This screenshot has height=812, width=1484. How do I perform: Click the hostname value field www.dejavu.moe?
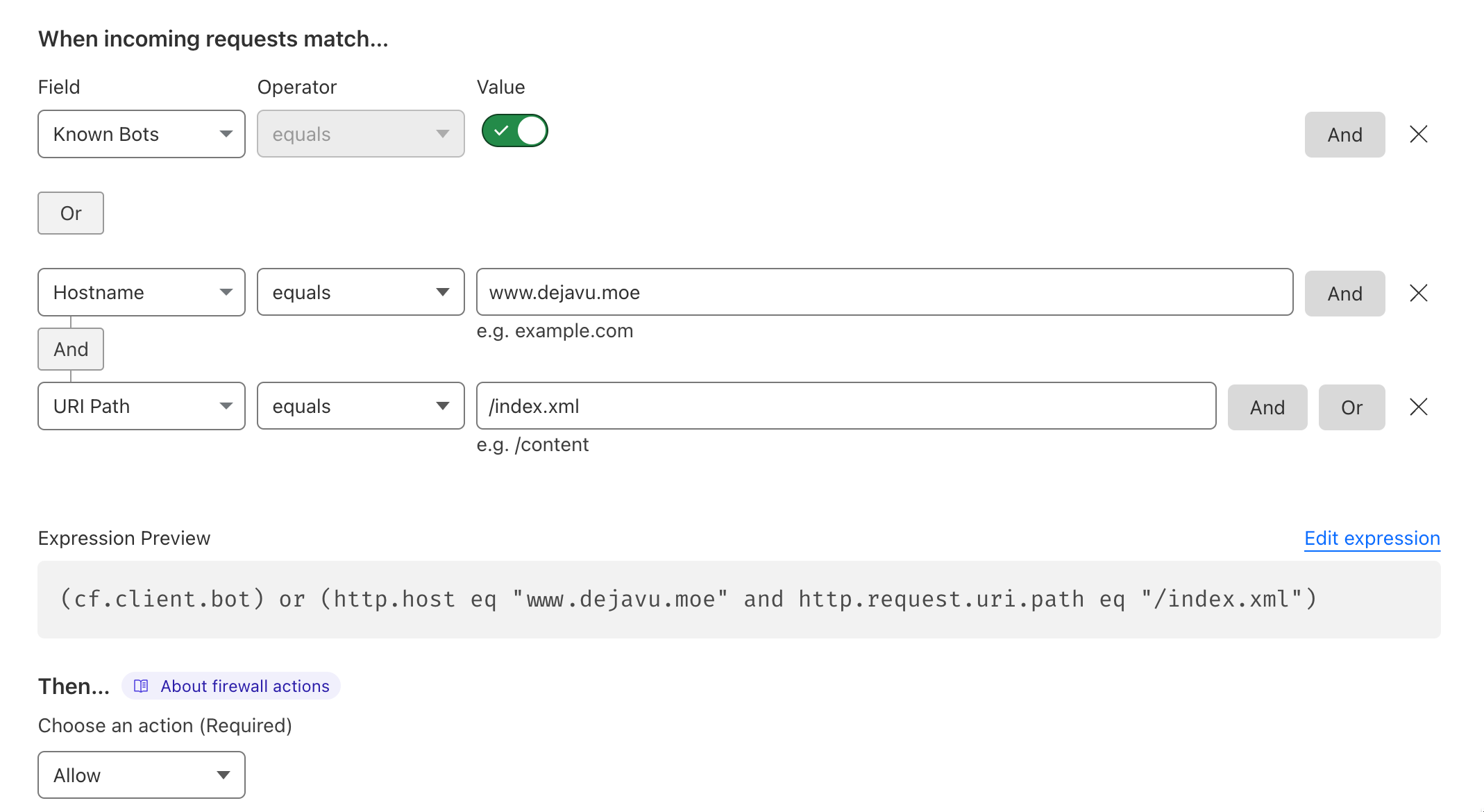coord(884,292)
